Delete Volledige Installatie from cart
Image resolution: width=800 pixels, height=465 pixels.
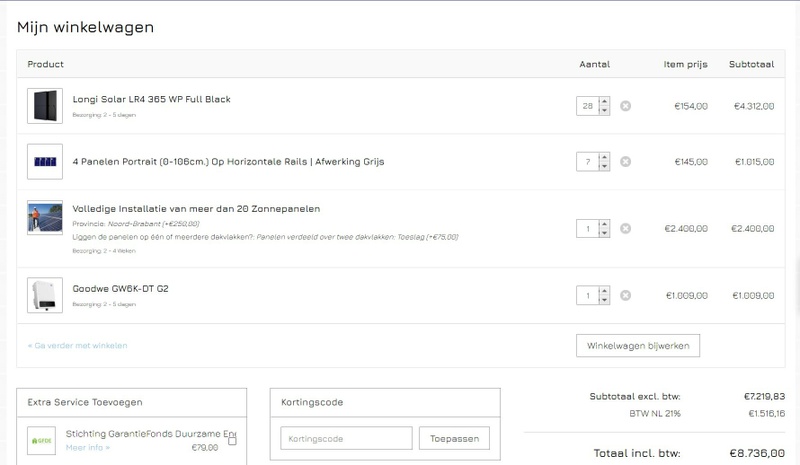(625, 229)
